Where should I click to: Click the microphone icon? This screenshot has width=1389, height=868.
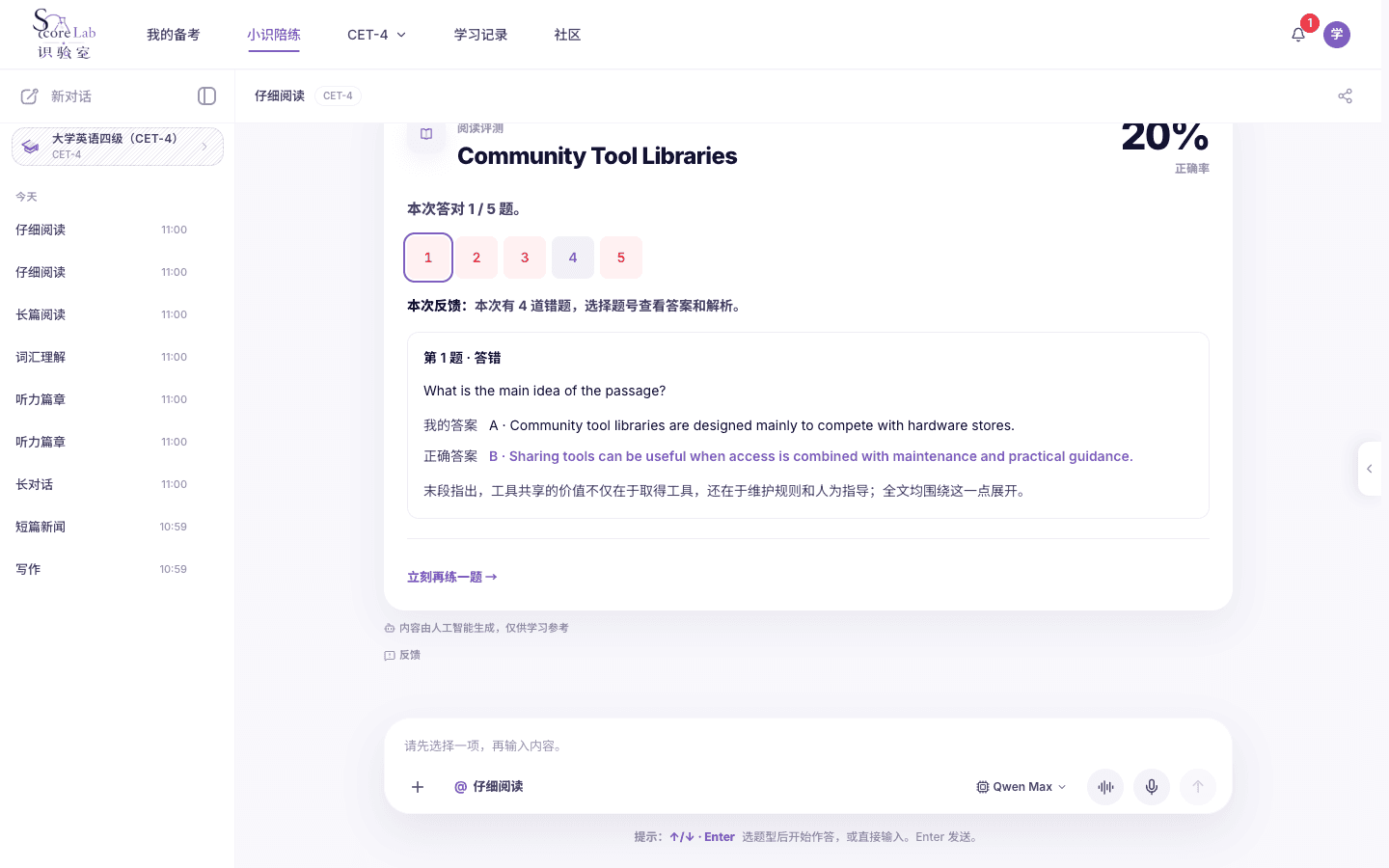[1152, 787]
